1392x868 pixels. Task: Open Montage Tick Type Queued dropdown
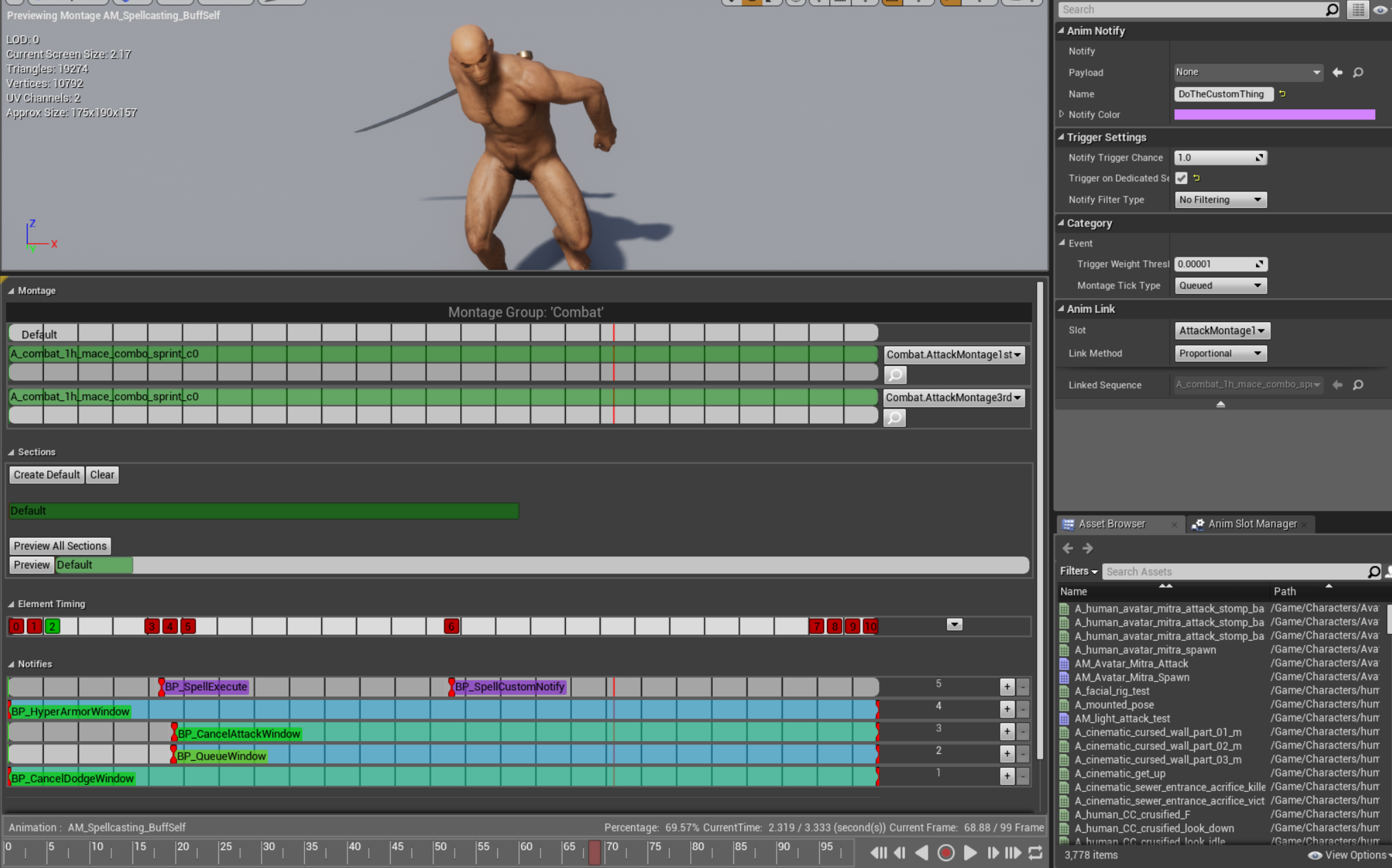1220,286
